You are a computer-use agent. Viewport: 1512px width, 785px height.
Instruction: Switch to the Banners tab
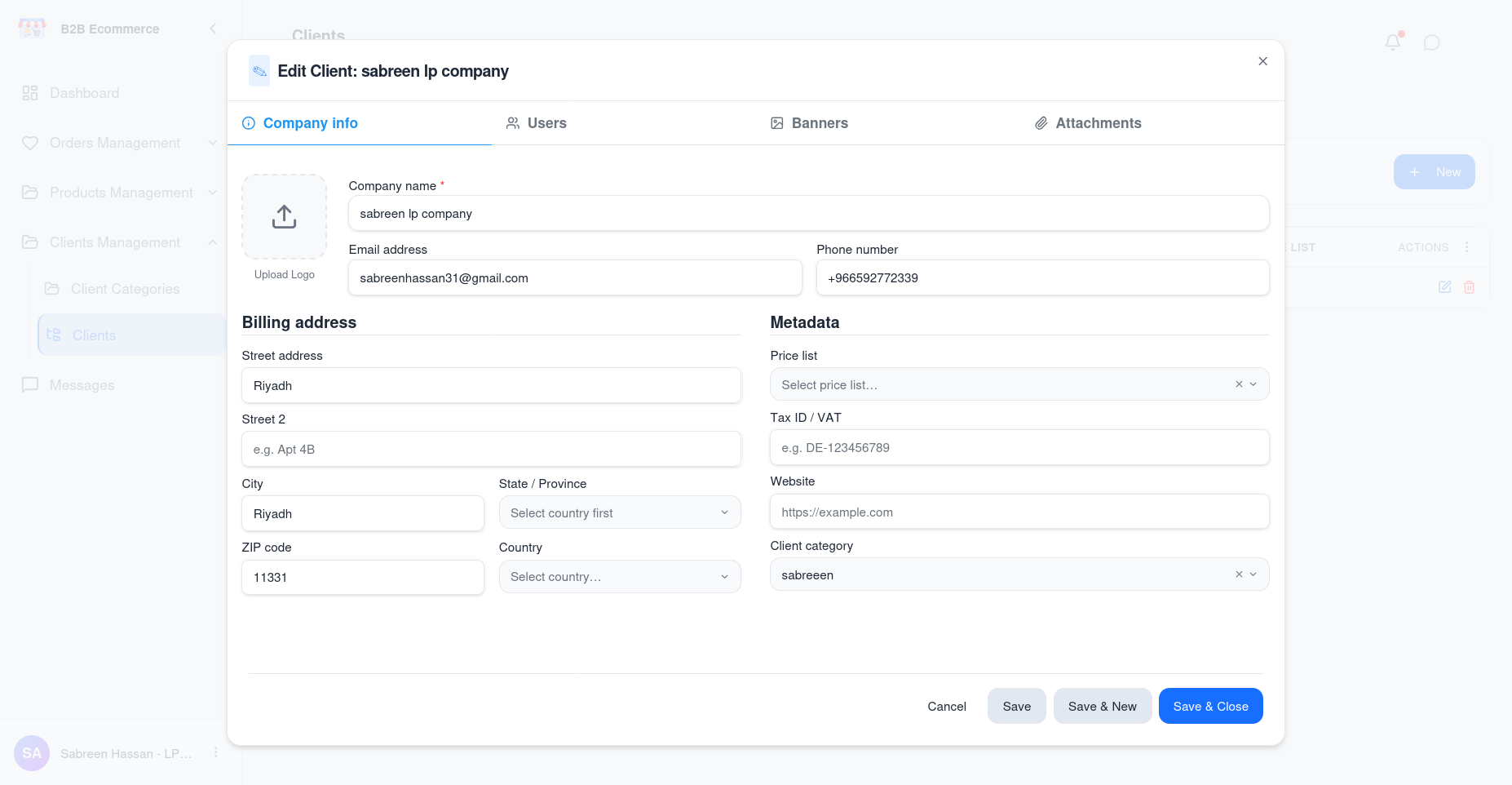pyautogui.click(x=888, y=123)
